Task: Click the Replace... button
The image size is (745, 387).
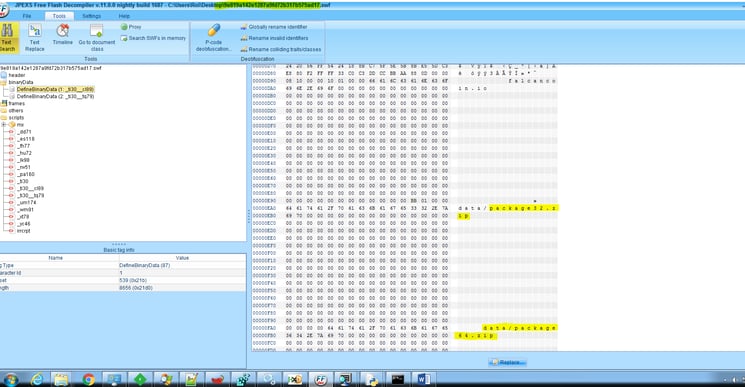Action: pos(507,362)
